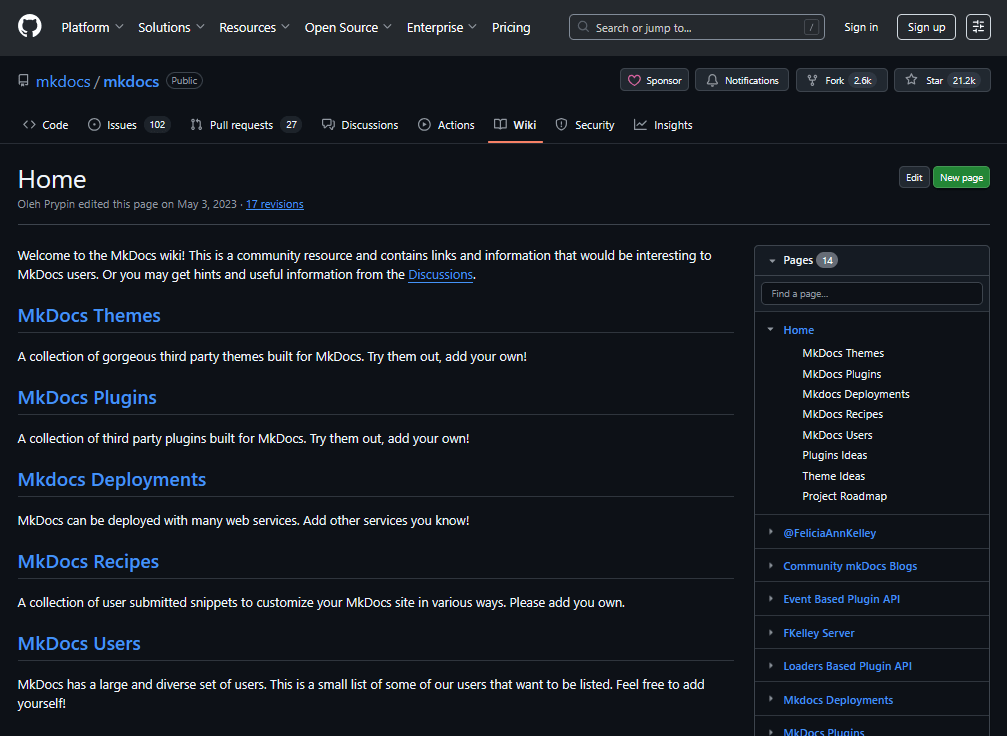Screen dimensions: 1007x736
Task: Expand the Community mkDocs Blogs page
Action: [x=770, y=566]
